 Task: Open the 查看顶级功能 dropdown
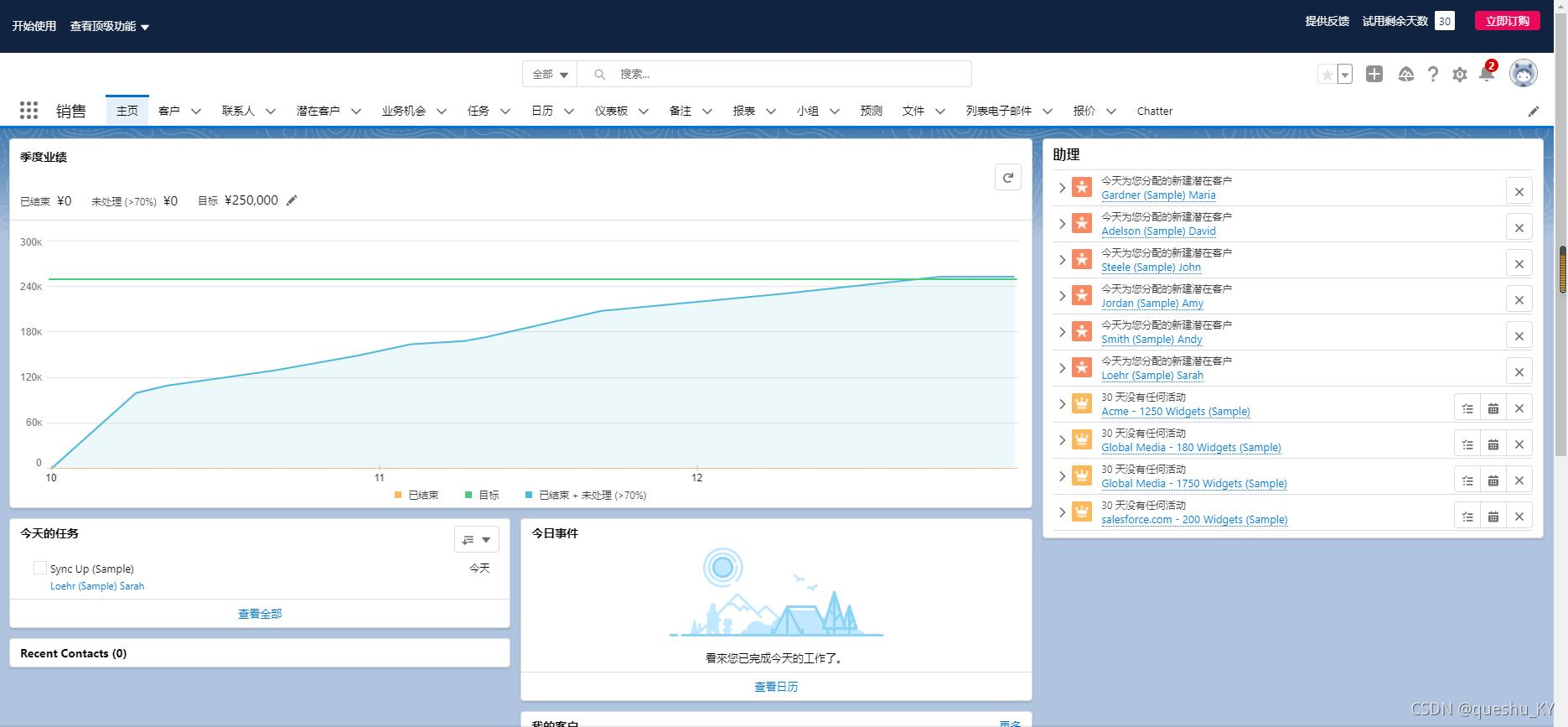(x=110, y=26)
